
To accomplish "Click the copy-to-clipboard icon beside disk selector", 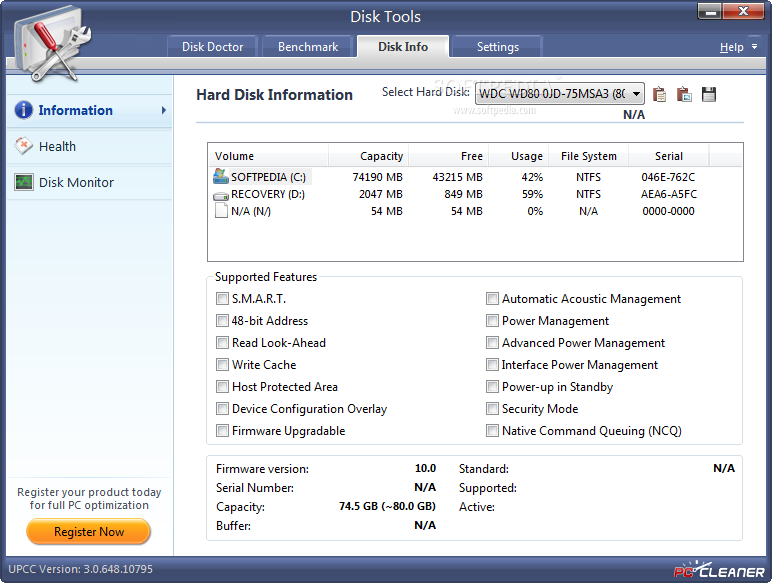I will tap(659, 94).
